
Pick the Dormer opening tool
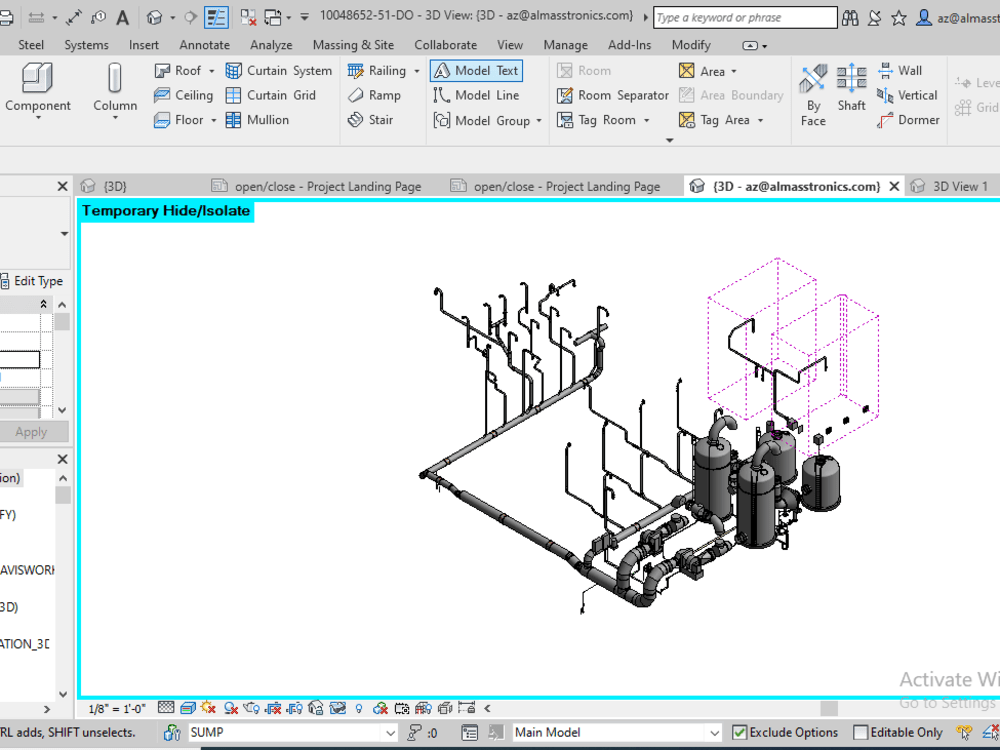pyautogui.click(x=908, y=120)
